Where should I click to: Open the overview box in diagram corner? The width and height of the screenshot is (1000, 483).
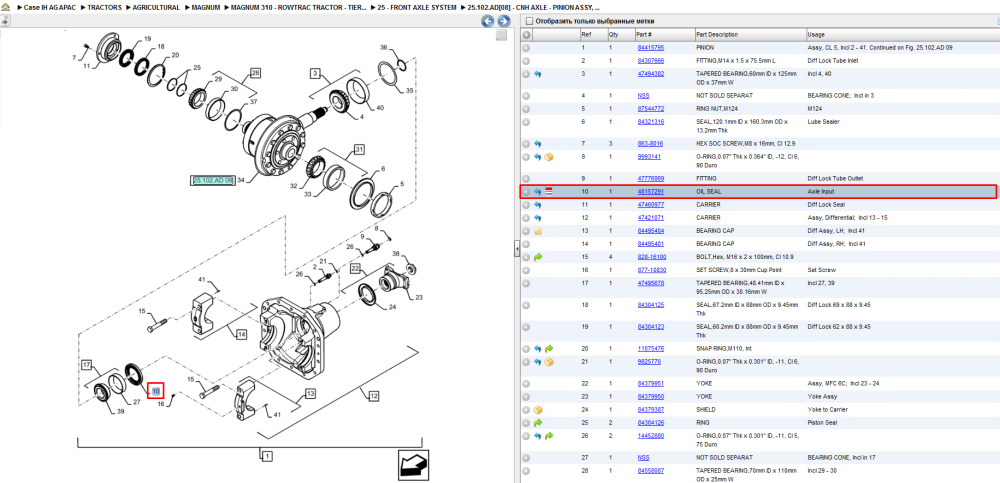[x=501, y=34]
